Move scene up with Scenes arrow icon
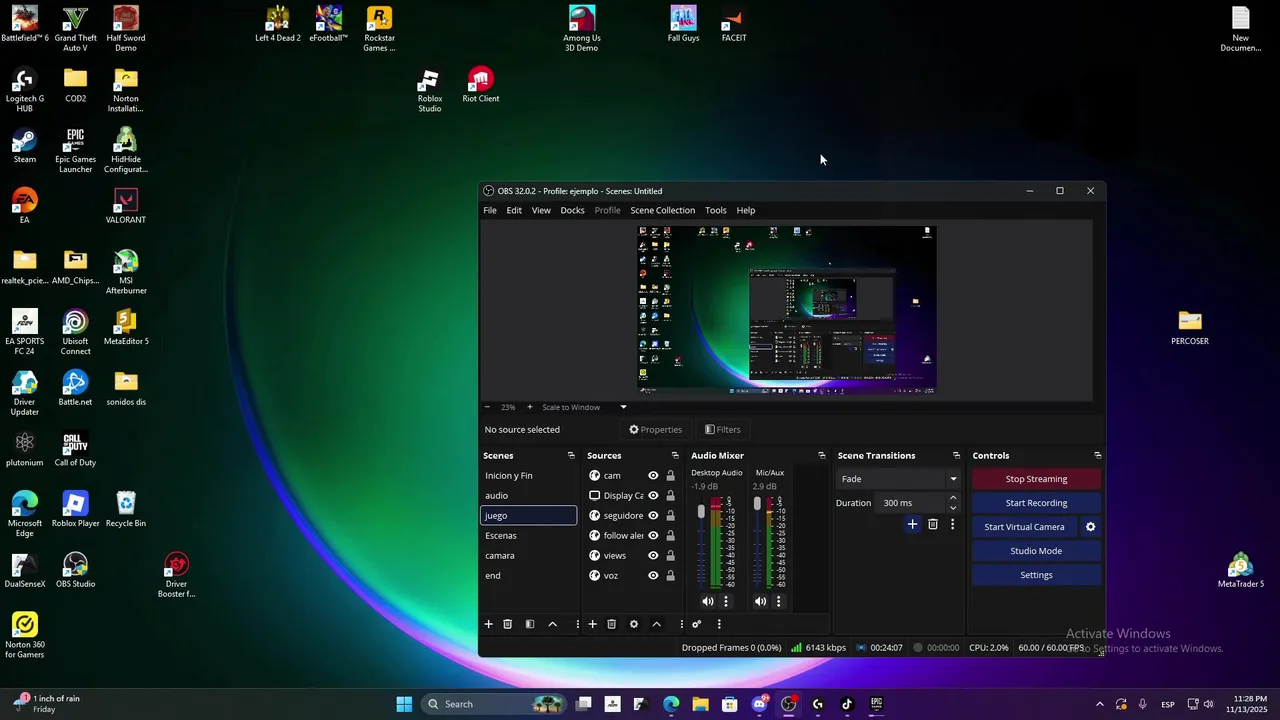This screenshot has width=1280, height=720. pos(552,624)
